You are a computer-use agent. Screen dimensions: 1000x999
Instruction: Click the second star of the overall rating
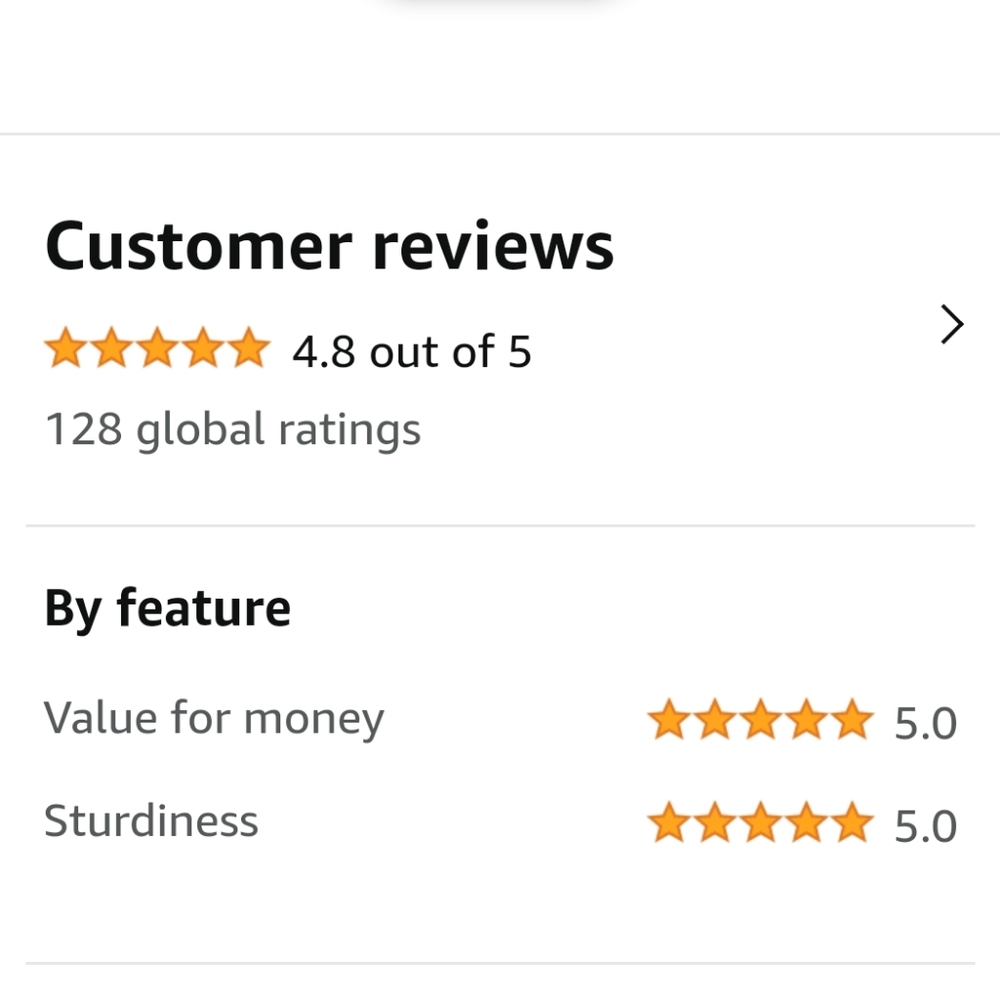pos(111,351)
